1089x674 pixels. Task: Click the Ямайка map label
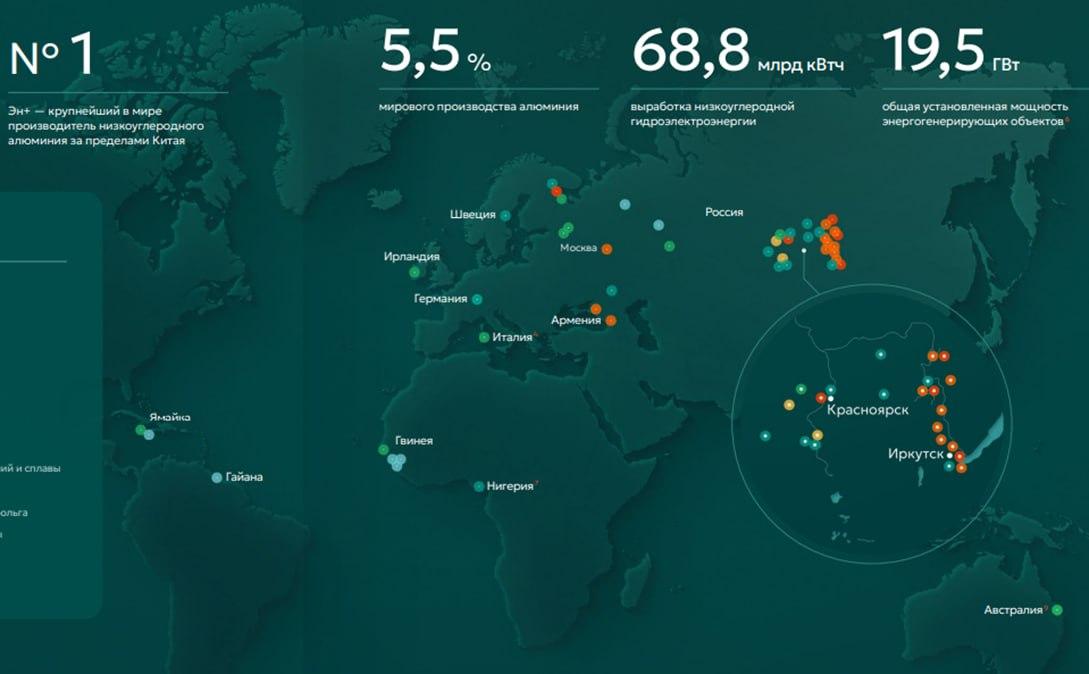pyautogui.click(x=169, y=417)
